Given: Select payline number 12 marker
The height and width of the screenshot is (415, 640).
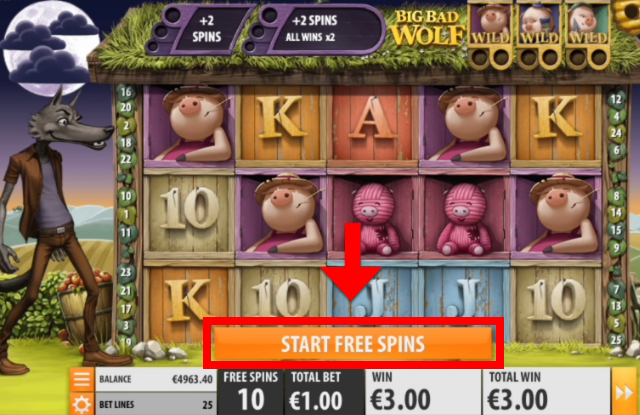Looking at the screenshot, I should tap(616, 99).
